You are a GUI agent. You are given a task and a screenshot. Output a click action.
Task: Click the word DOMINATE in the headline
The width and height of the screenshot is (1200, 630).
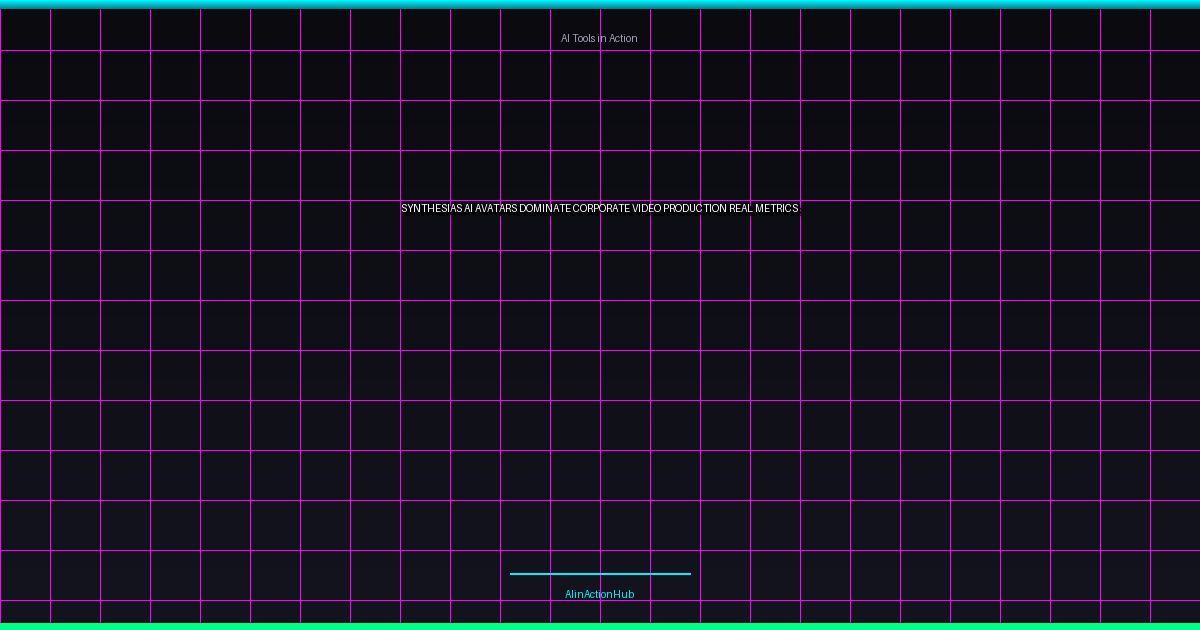[x=545, y=209]
